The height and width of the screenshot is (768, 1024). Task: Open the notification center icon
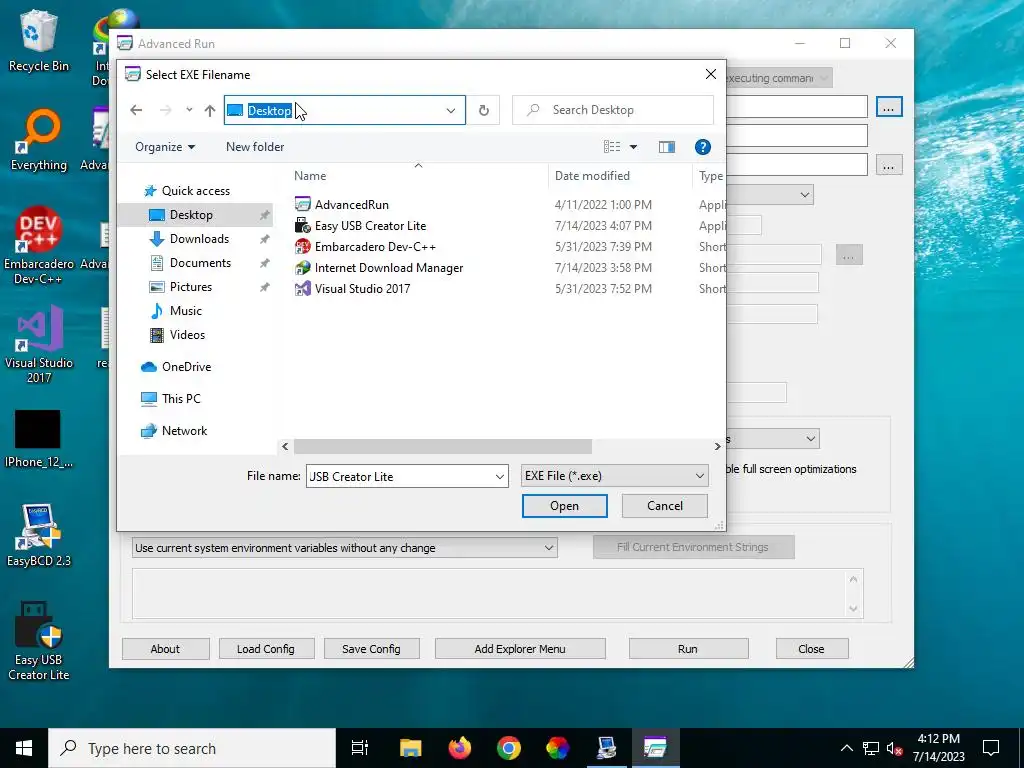[991, 748]
